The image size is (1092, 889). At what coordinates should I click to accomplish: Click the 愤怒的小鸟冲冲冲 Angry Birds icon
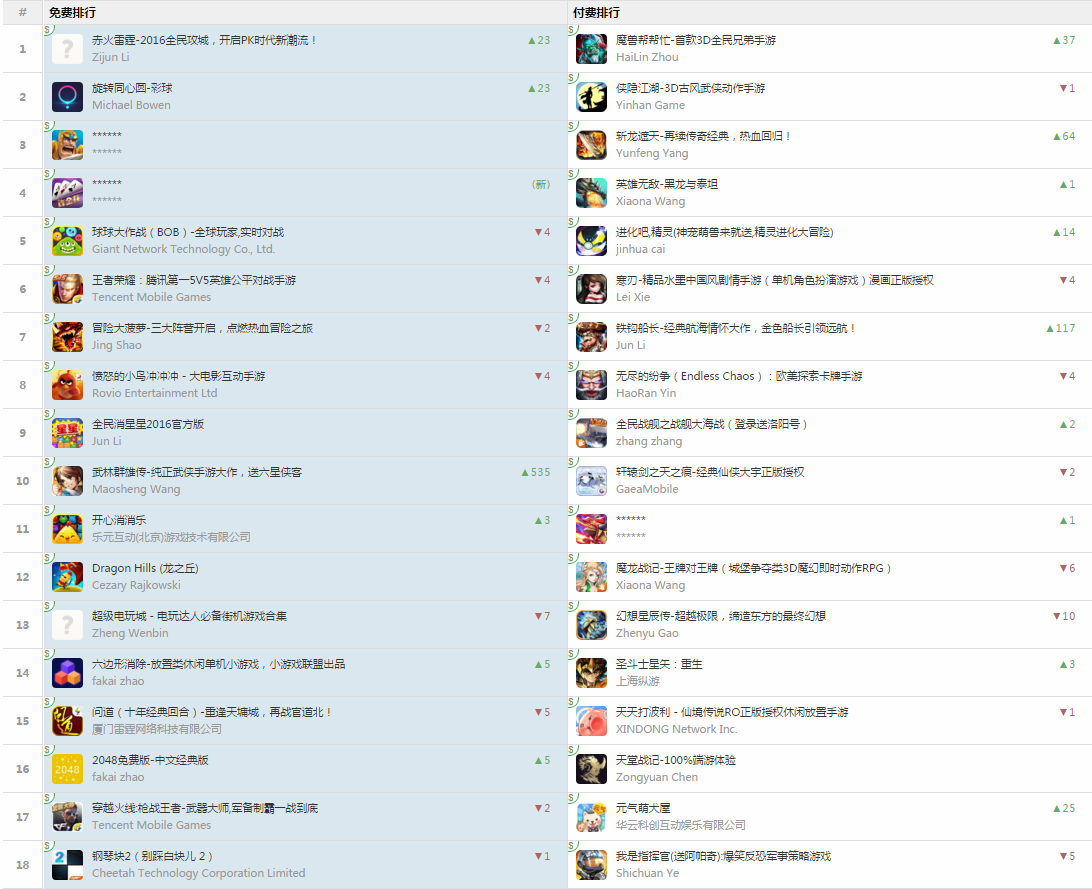(x=68, y=385)
